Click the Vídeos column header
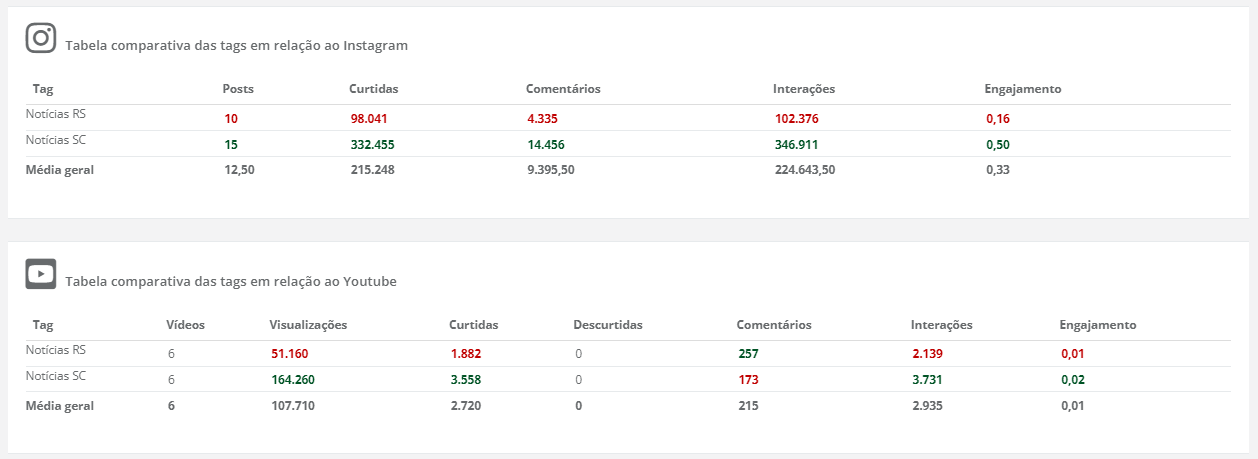The width and height of the screenshot is (1258, 459). pyautogui.click(x=185, y=325)
